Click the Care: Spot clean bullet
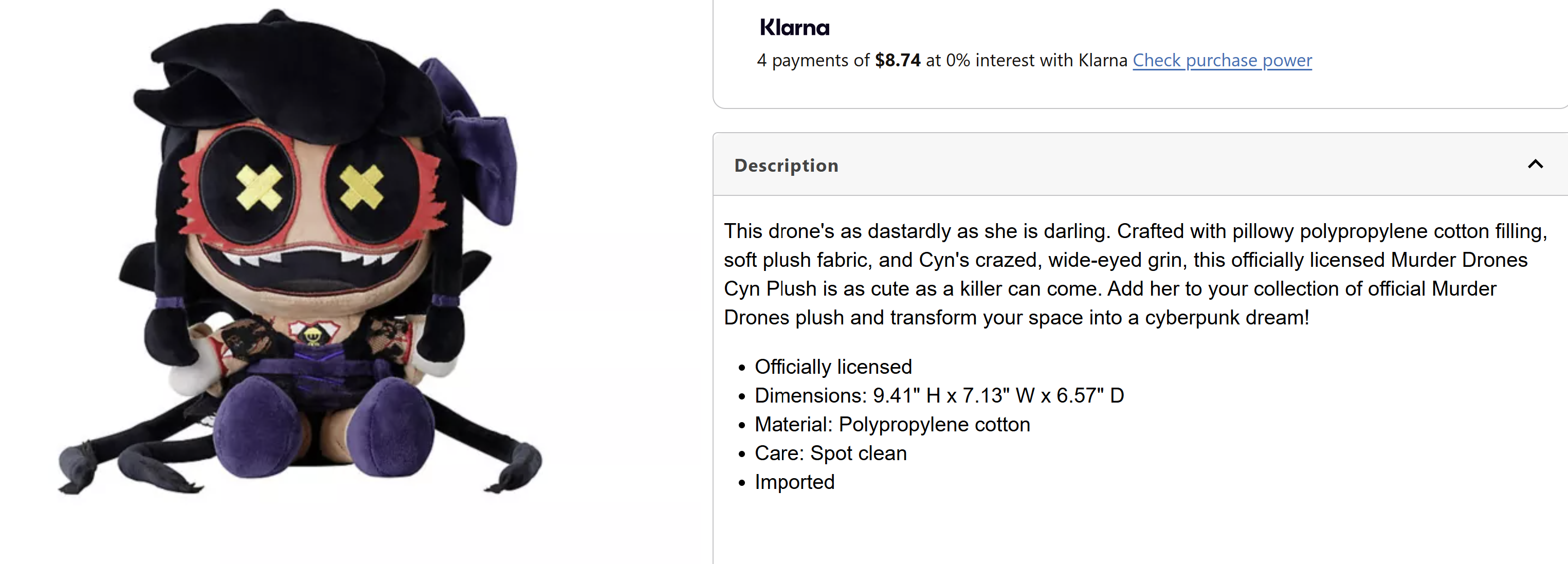 830,453
